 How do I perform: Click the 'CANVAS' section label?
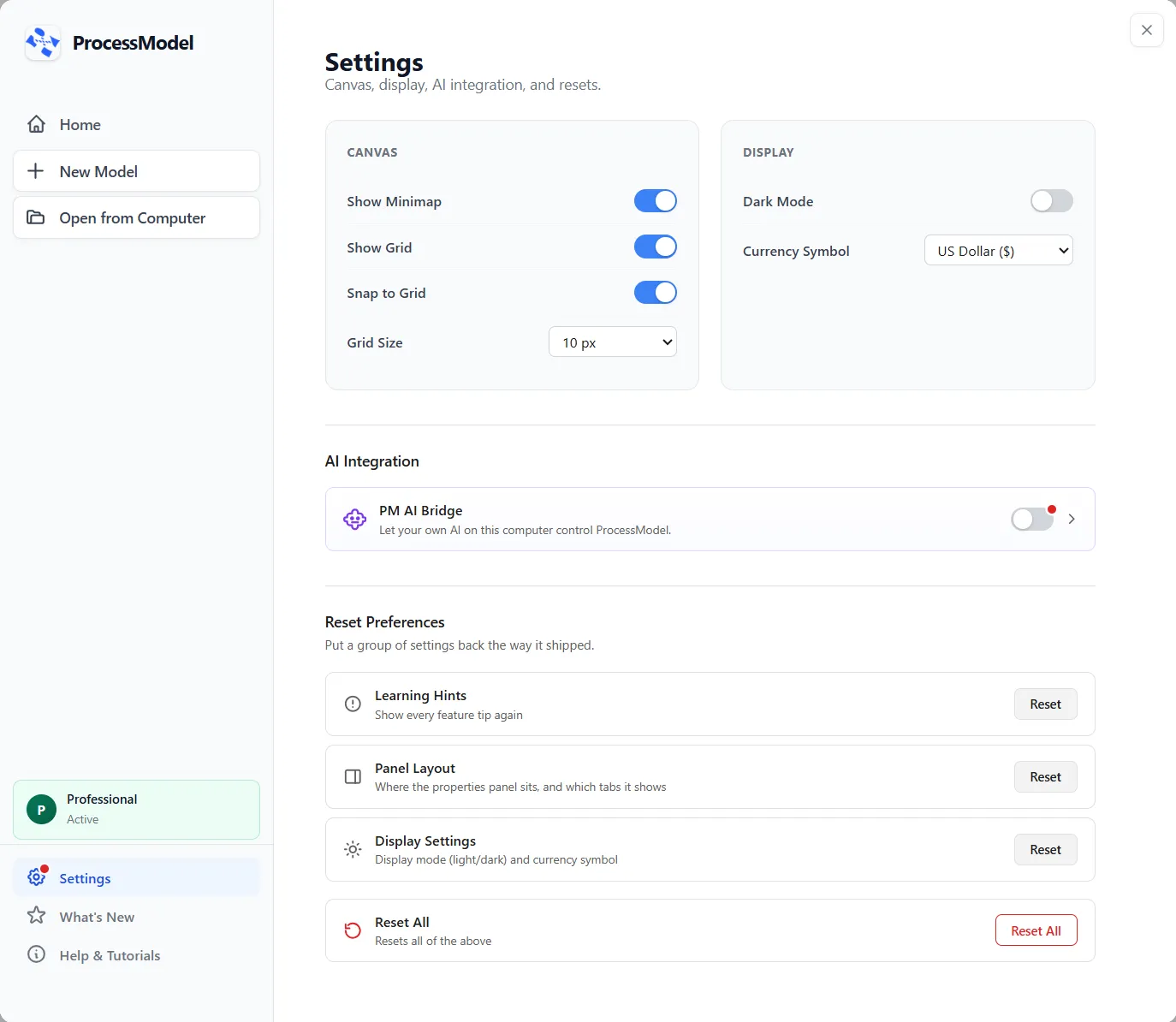(372, 152)
